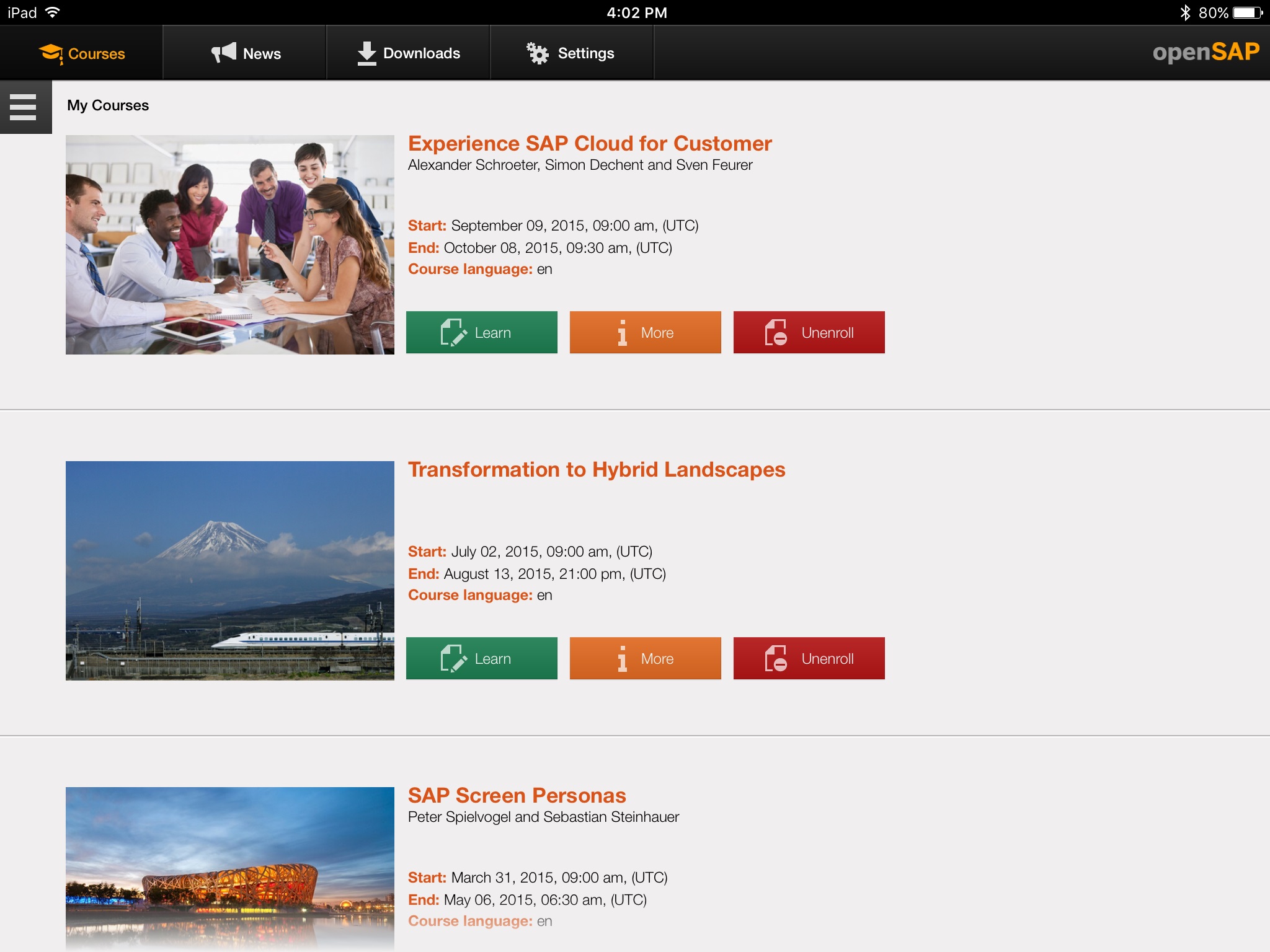Open SAP Screen Personas course title
Viewport: 1270px width, 952px height.
point(517,796)
